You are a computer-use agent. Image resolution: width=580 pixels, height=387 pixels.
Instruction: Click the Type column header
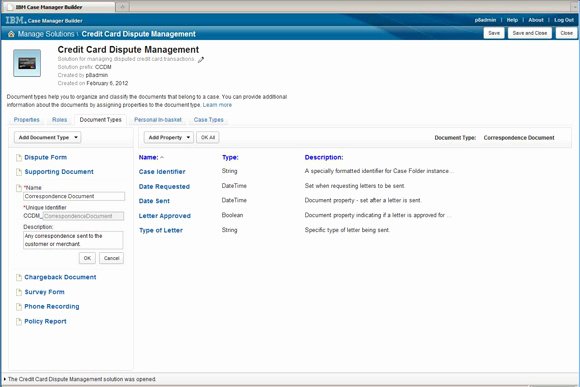tap(230, 158)
